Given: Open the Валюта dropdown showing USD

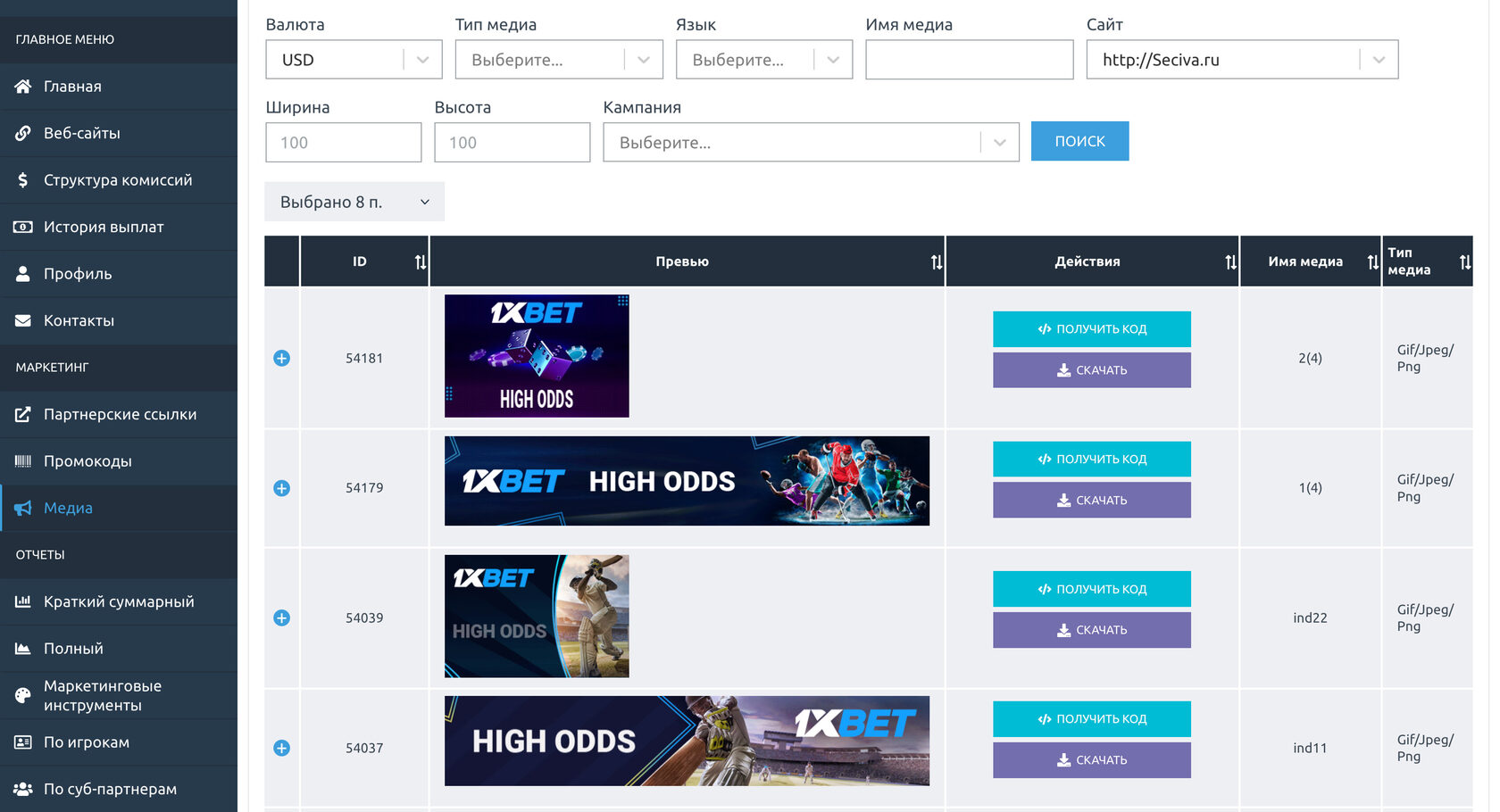Looking at the screenshot, I should point(354,60).
